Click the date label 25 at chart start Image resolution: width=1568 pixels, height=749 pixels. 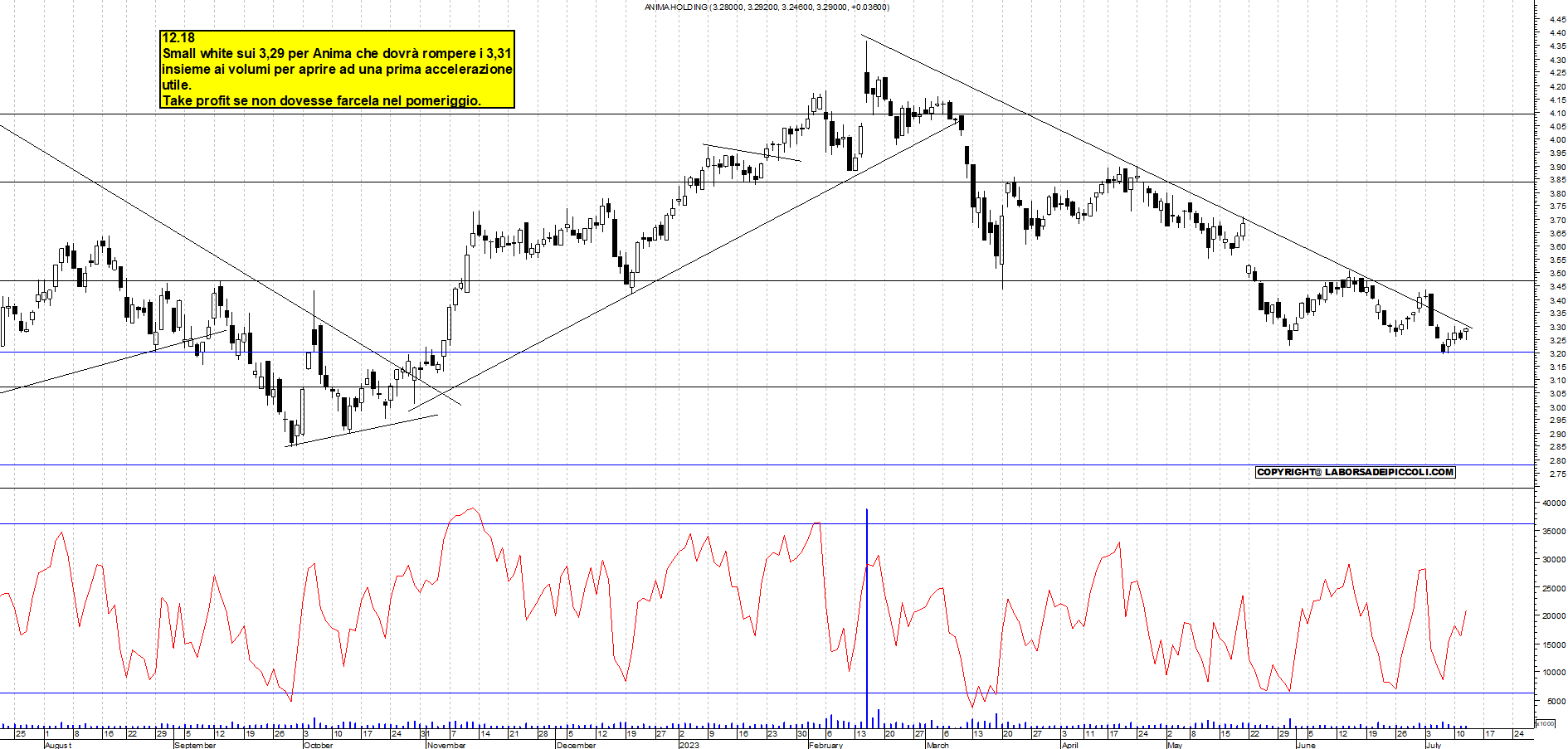(x=21, y=733)
